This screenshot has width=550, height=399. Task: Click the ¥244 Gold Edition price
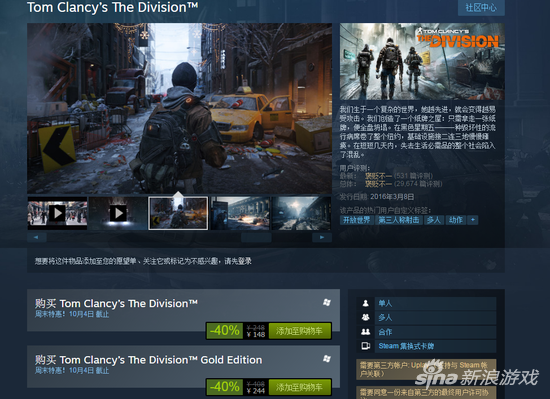(256, 391)
